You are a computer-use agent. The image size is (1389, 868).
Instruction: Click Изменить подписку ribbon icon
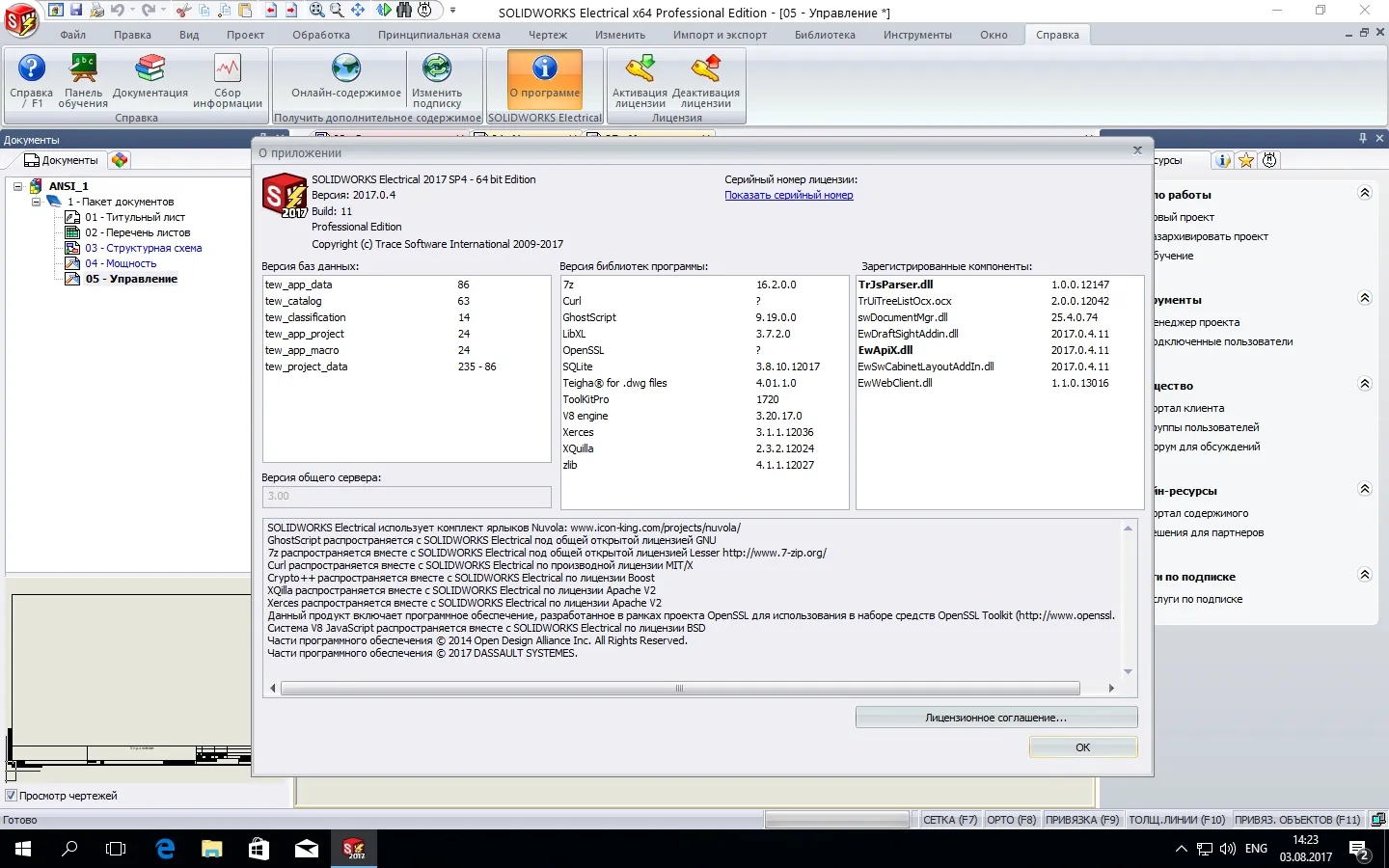tap(437, 81)
